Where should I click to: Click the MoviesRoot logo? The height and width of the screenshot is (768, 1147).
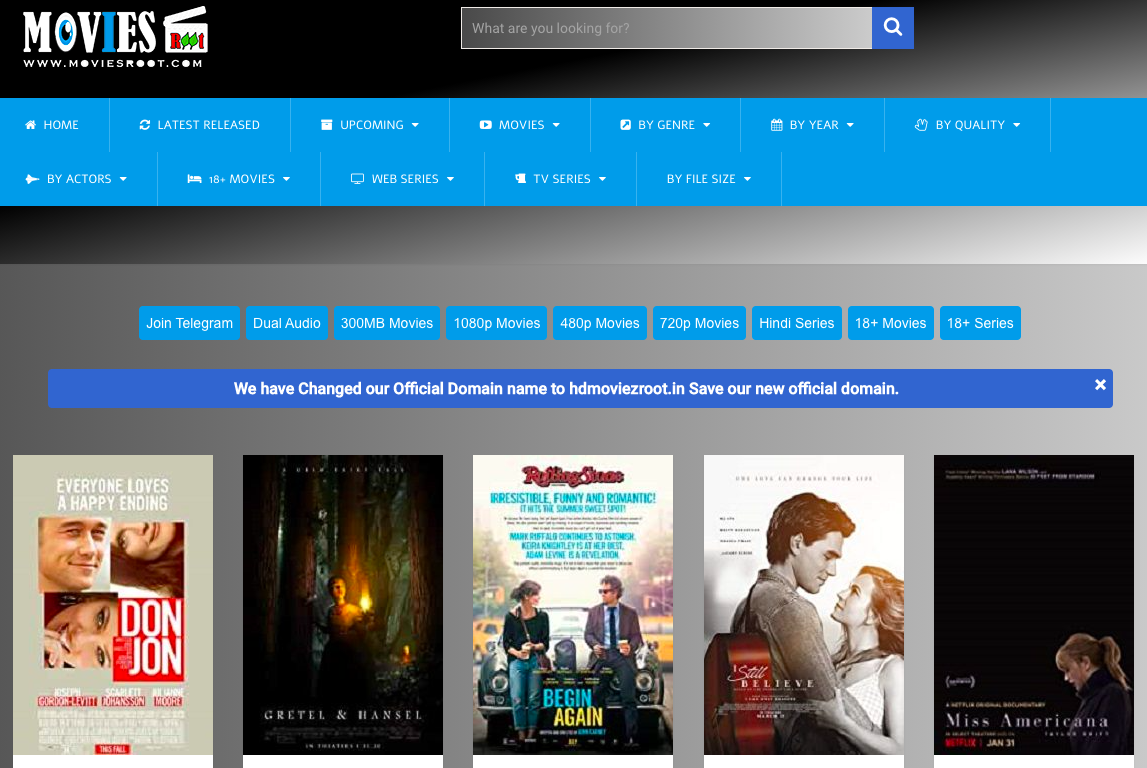tap(115, 38)
